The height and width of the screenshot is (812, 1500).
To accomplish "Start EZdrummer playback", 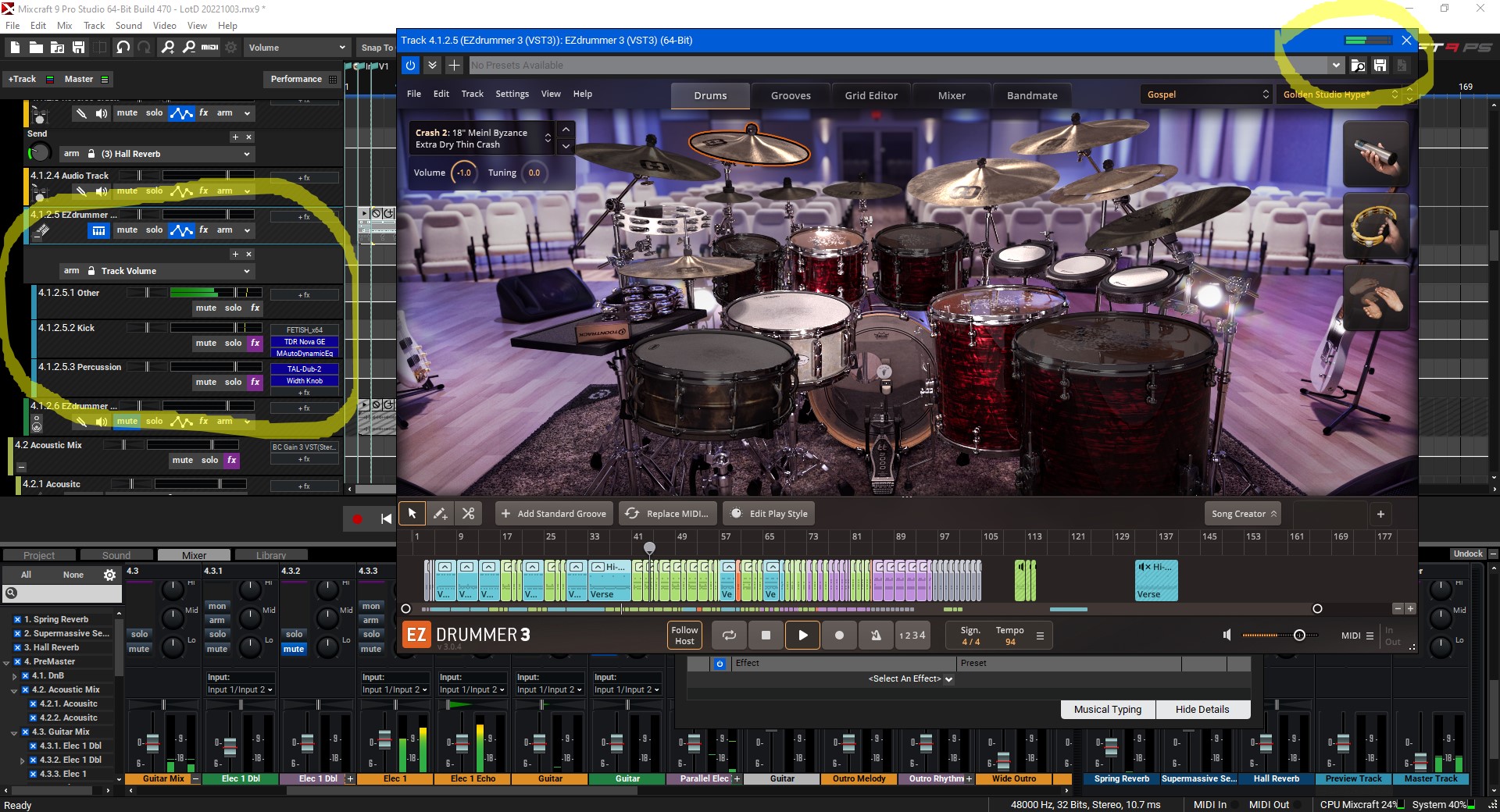I will coord(802,635).
